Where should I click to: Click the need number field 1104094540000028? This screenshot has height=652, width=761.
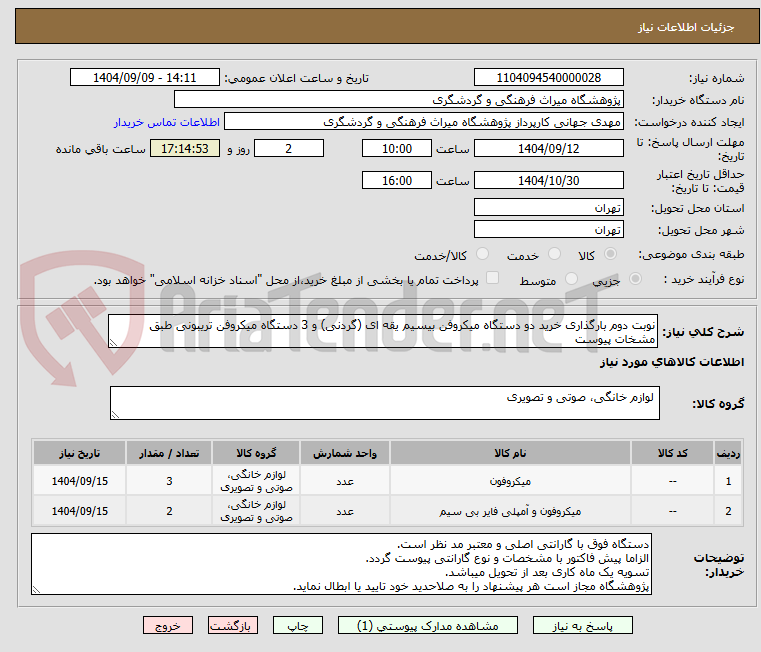coord(548,78)
